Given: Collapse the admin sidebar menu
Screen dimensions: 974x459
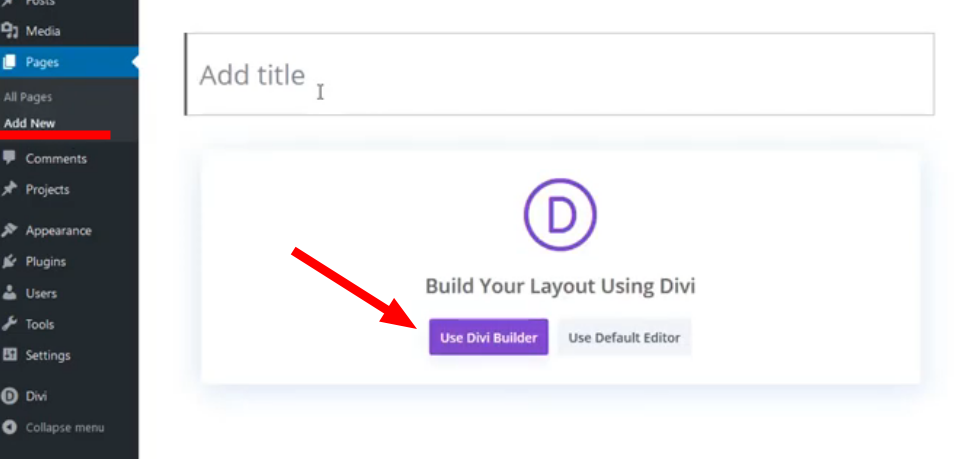Looking at the screenshot, I should pyautogui.click(x=64, y=428).
